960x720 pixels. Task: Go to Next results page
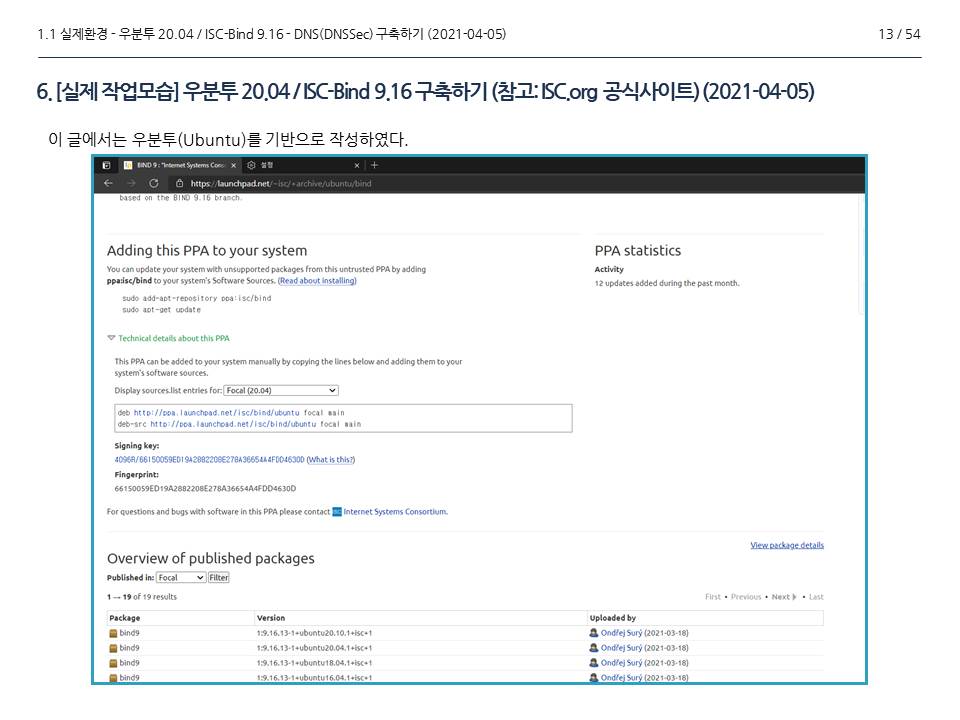tap(784, 597)
